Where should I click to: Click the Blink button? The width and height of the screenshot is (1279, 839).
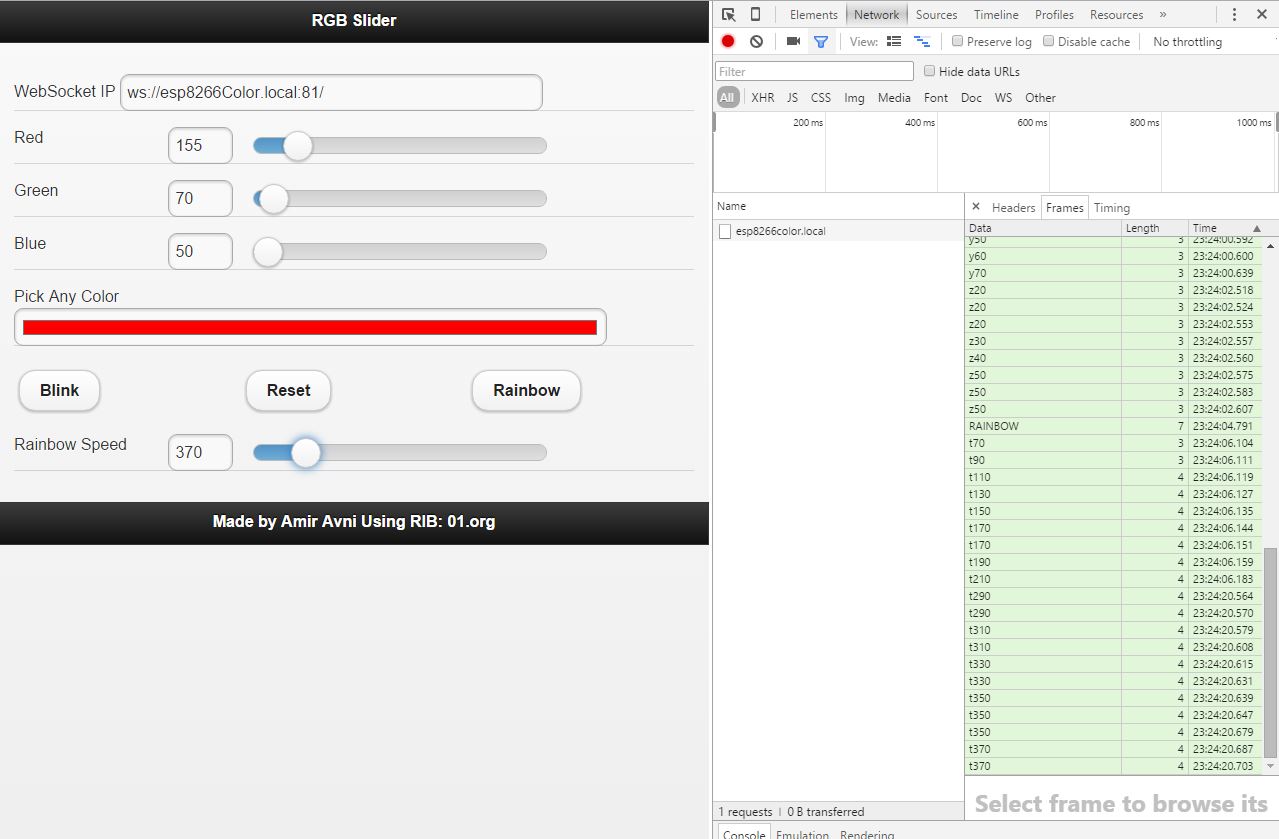58,391
